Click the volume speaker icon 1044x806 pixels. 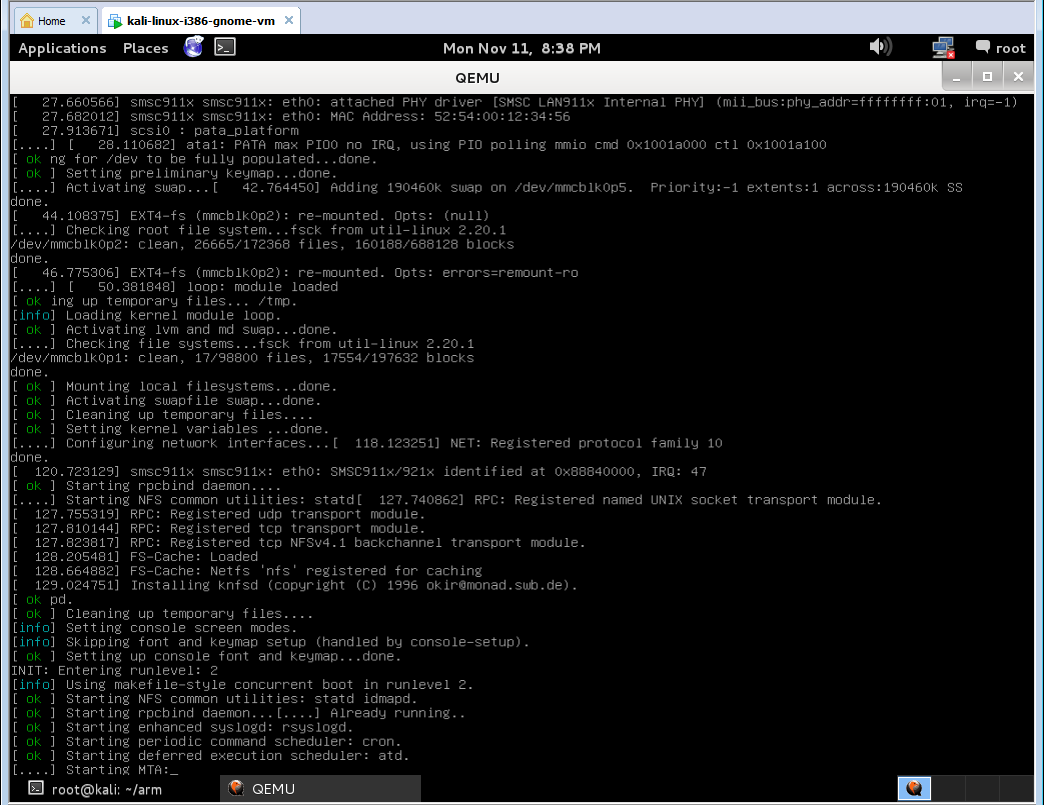880,47
